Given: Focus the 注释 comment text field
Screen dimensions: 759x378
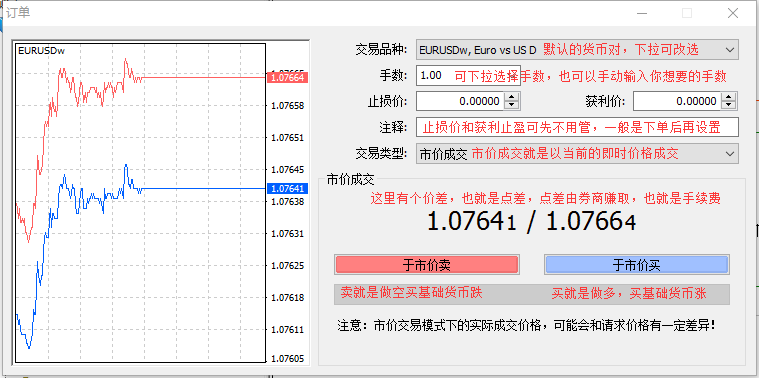Looking at the screenshot, I should (577, 127).
